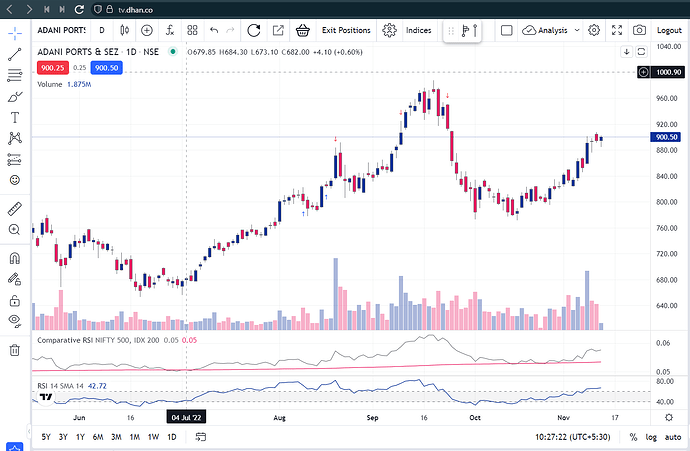This screenshot has width=690, height=451.
Task: Click the chart refresh icon in toolbar
Action: (x=253, y=30)
